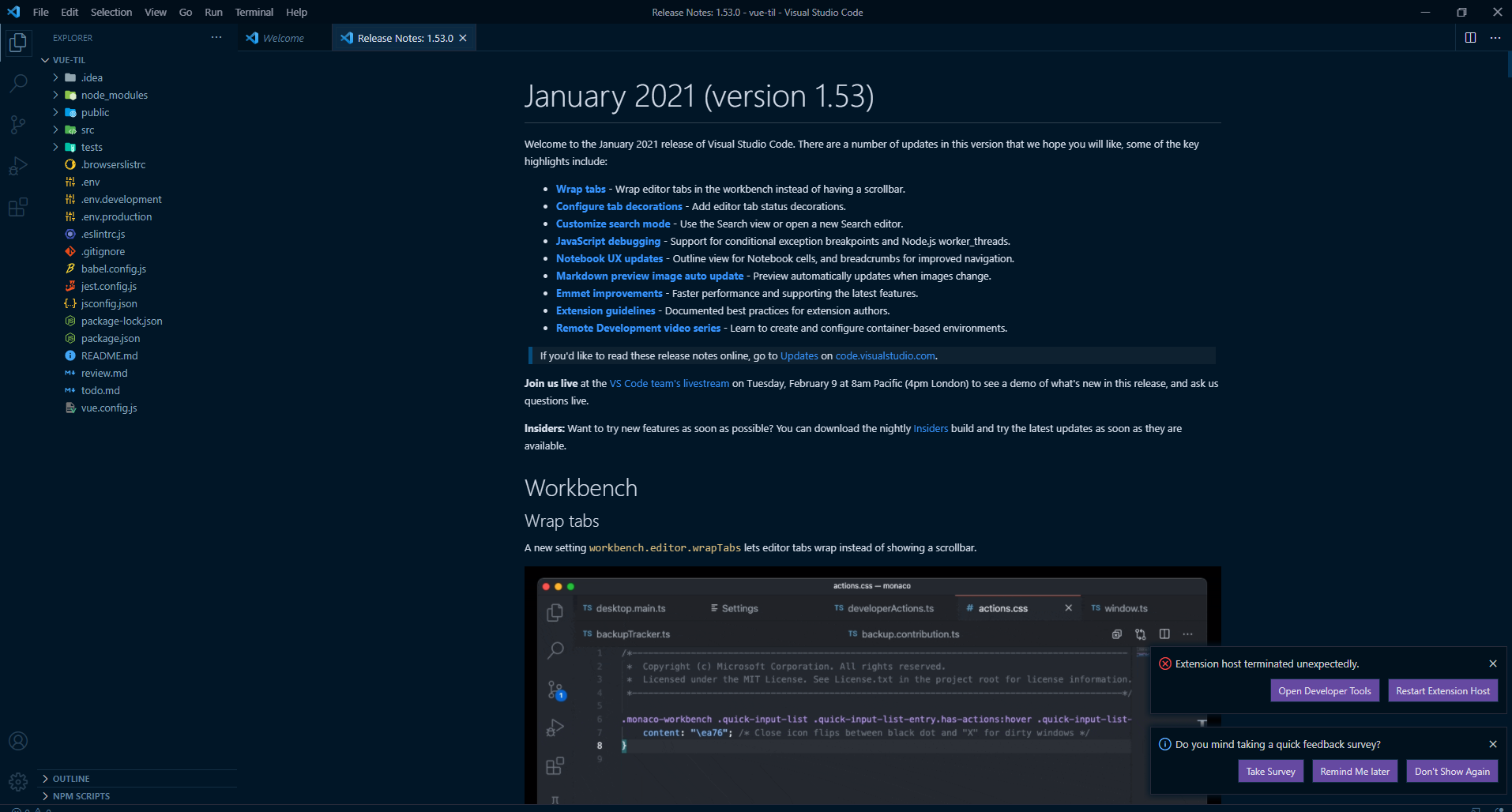Viewport: 1512px width, 812px height.
Task: Click the VS Code logo icon in title bar
Action: [x=13, y=12]
